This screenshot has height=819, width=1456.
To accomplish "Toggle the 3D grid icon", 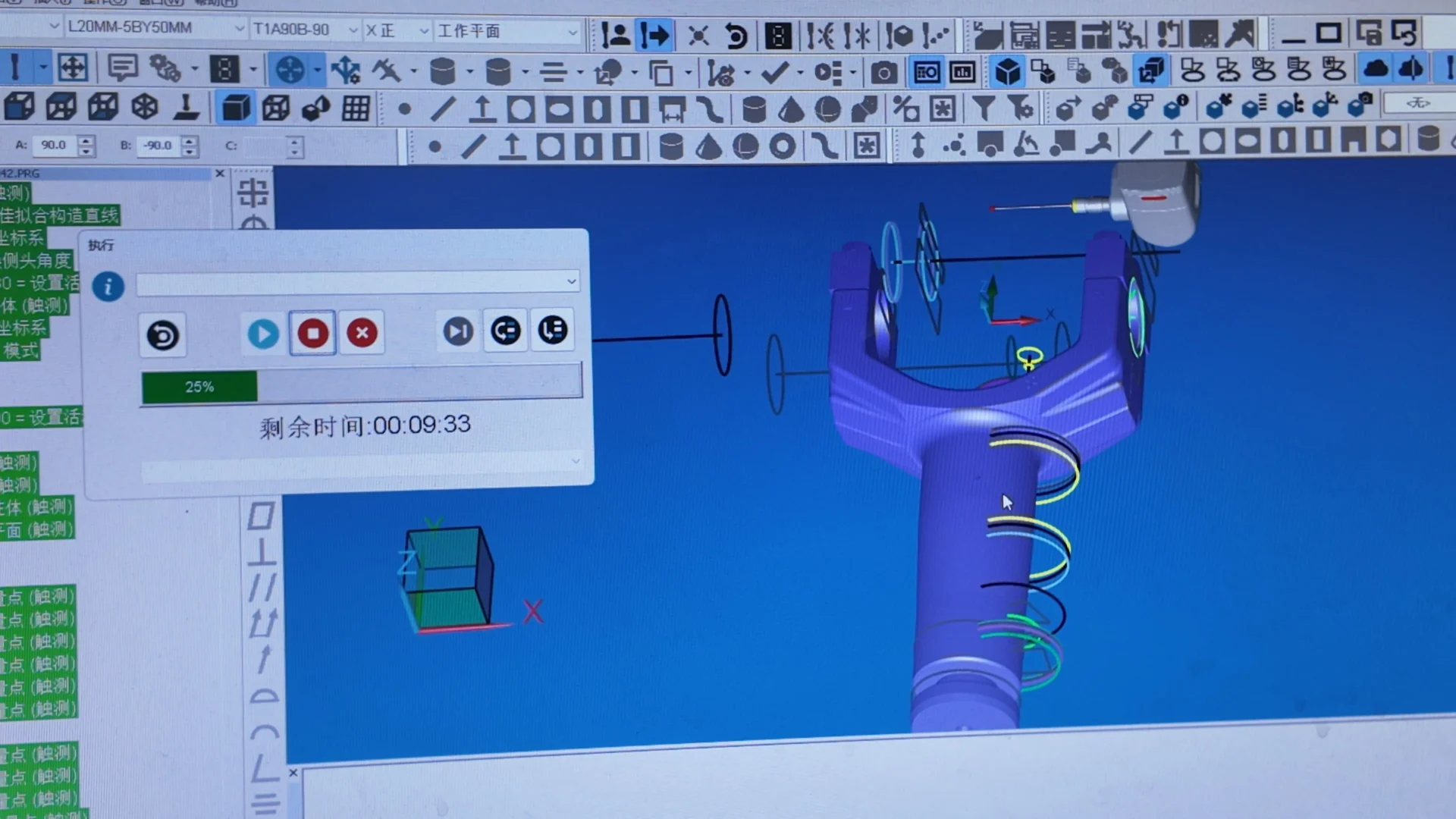I will tap(356, 108).
